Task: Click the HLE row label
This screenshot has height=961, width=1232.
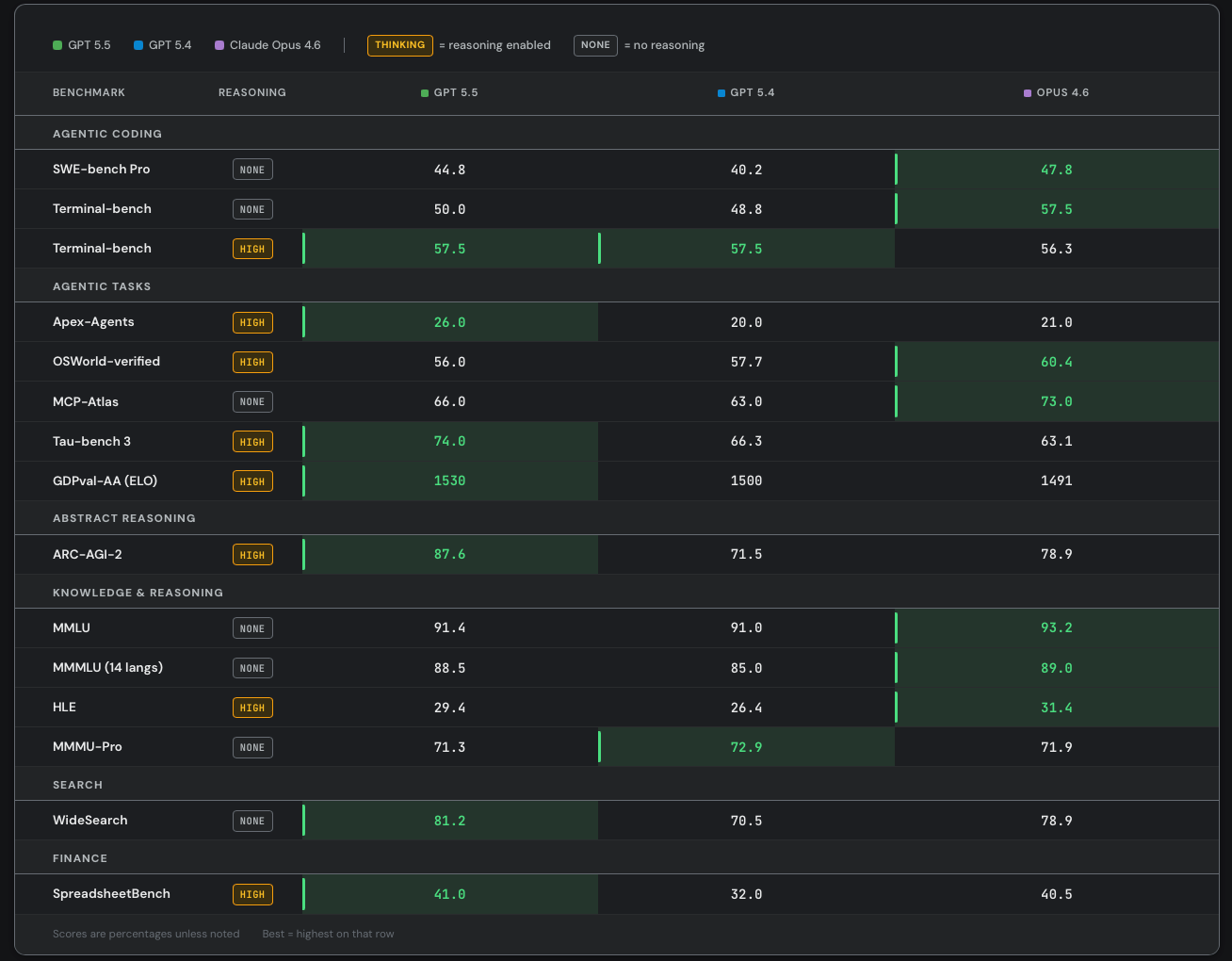Action: (x=64, y=707)
